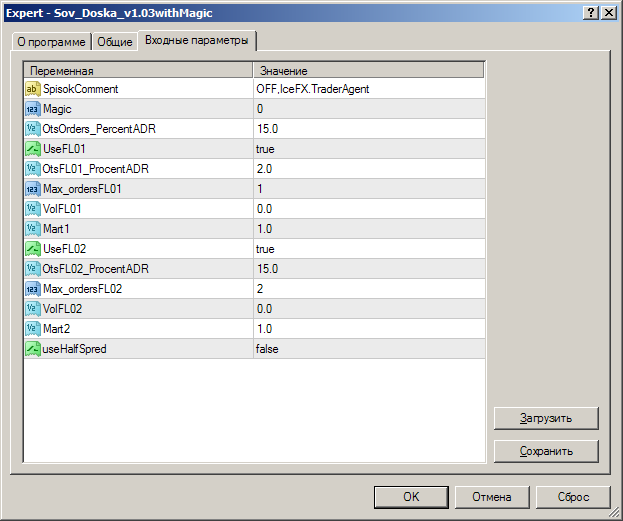Screen dimensions: 623x521
Task: Click the double icon beside OtsFL01_ProcentADR
Action: click(33, 169)
